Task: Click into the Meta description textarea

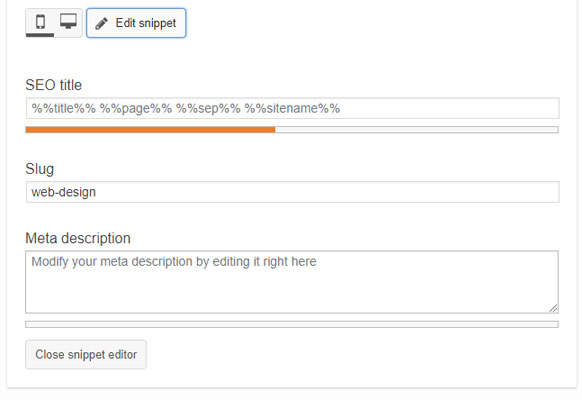Action: 292,282
